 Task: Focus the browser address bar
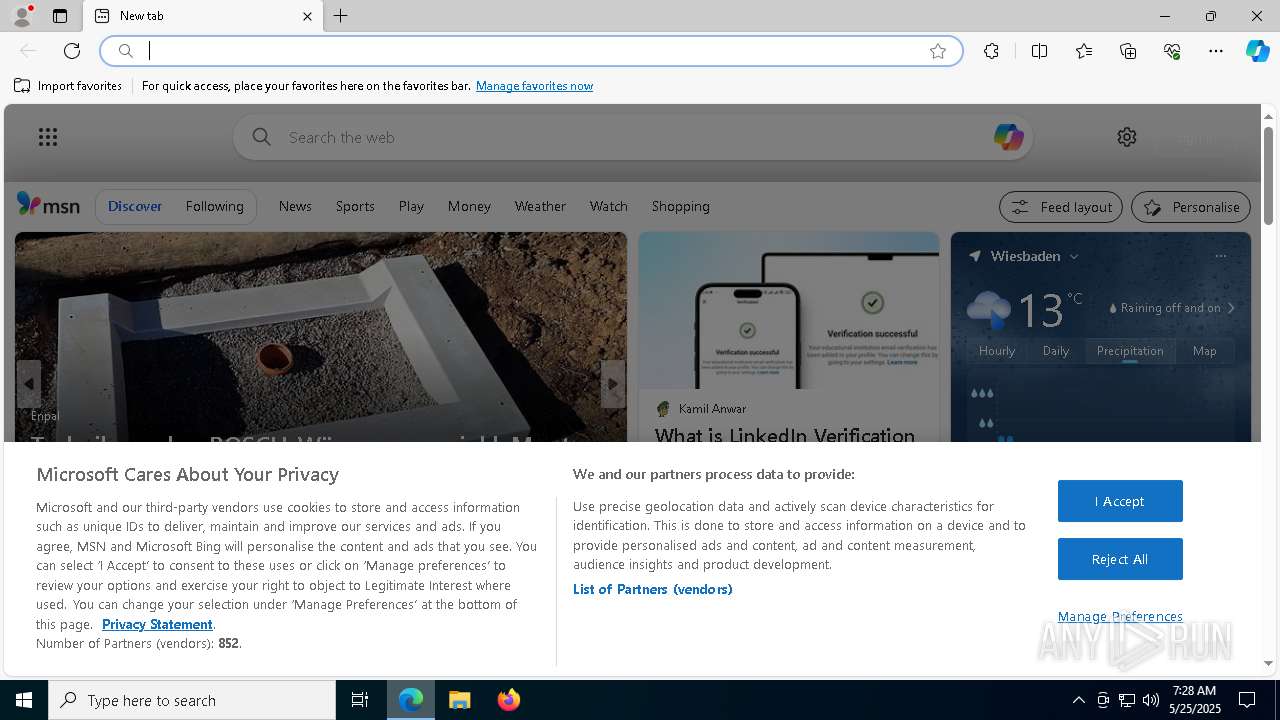coord(530,51)
